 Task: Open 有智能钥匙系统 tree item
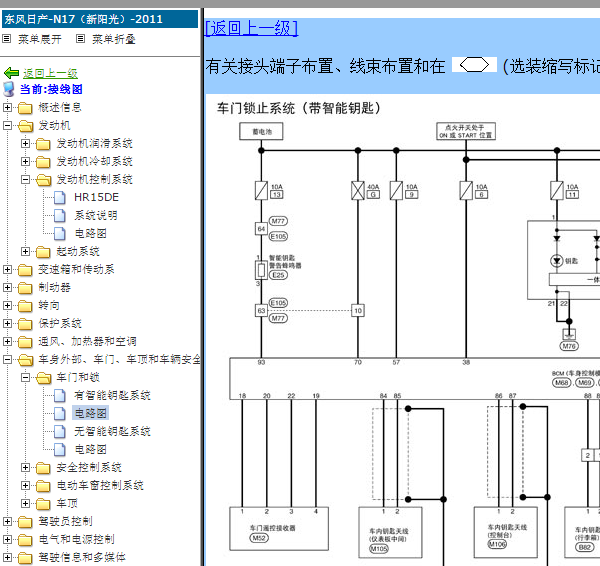point(112,395)
